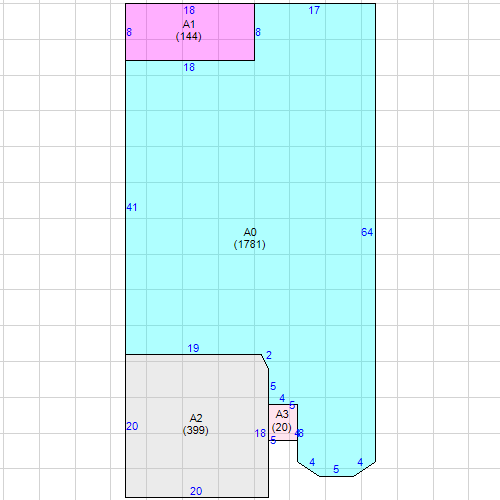Click the 17 dimension on the top edge
Viewport: 500px width, 500px height.
[x=314, y=10]
